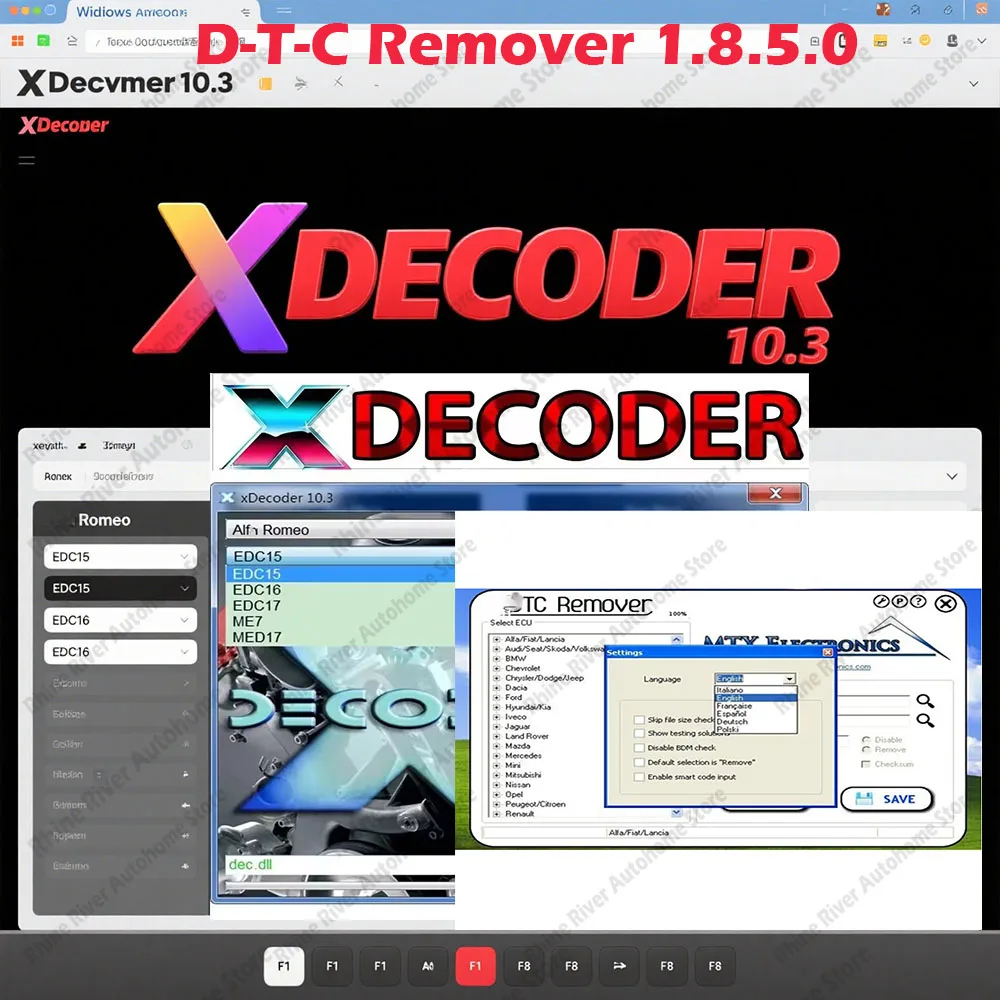Image resolution: width=1000 pixels, height=1000 pixels.
Task: Click the floppy disk icon on the SAVE button
Action: tap(864, 798)
